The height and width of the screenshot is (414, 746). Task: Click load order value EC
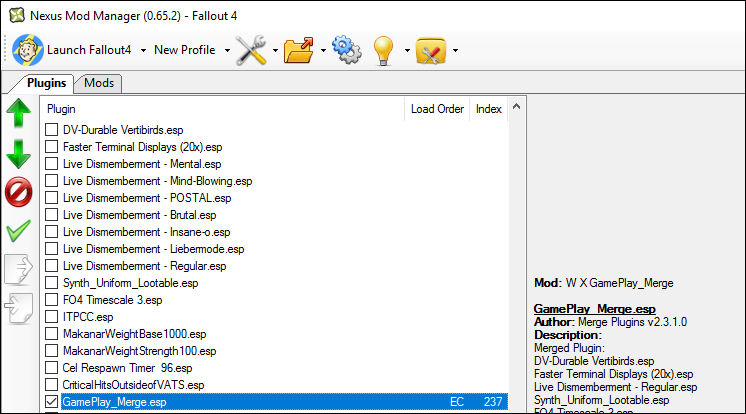click(x=457, y=402)
